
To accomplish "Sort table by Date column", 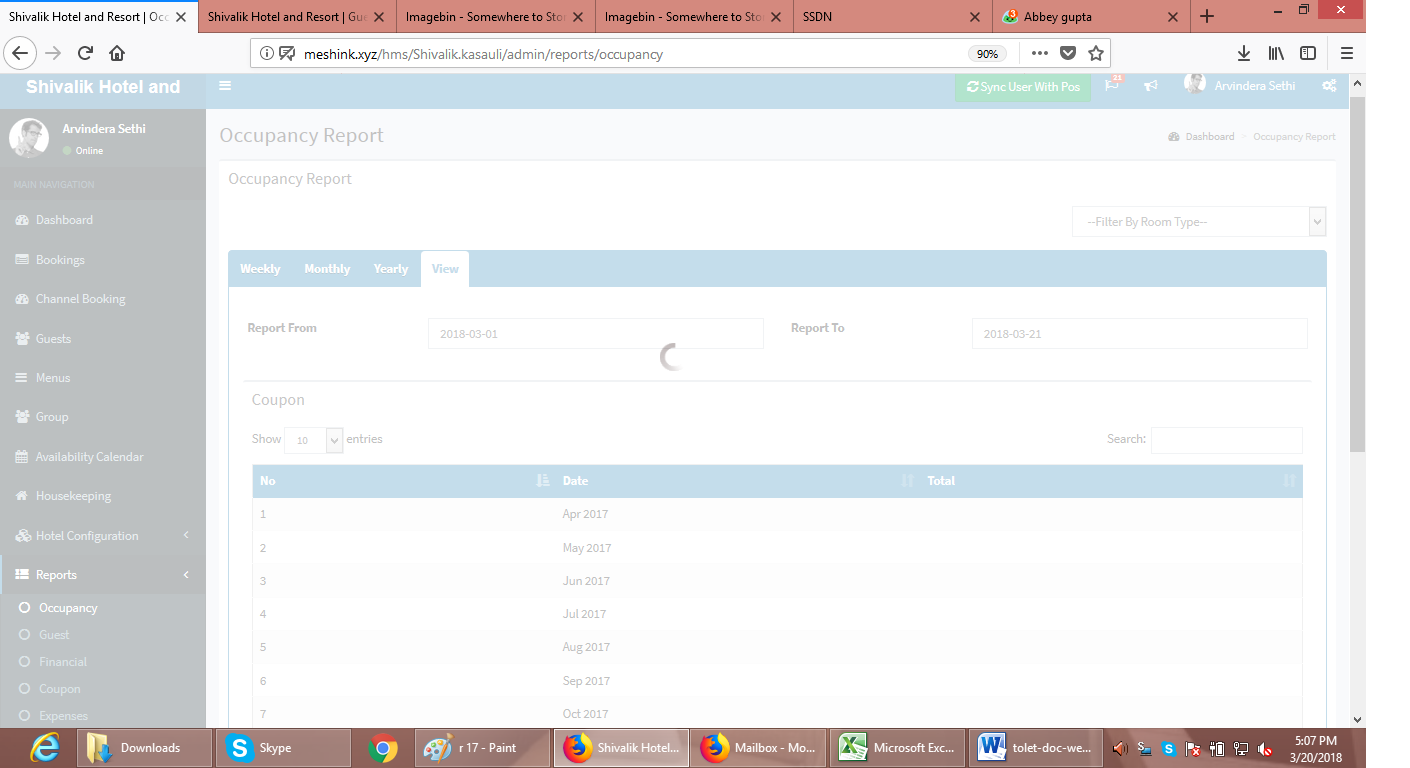I will pos(738,481).
